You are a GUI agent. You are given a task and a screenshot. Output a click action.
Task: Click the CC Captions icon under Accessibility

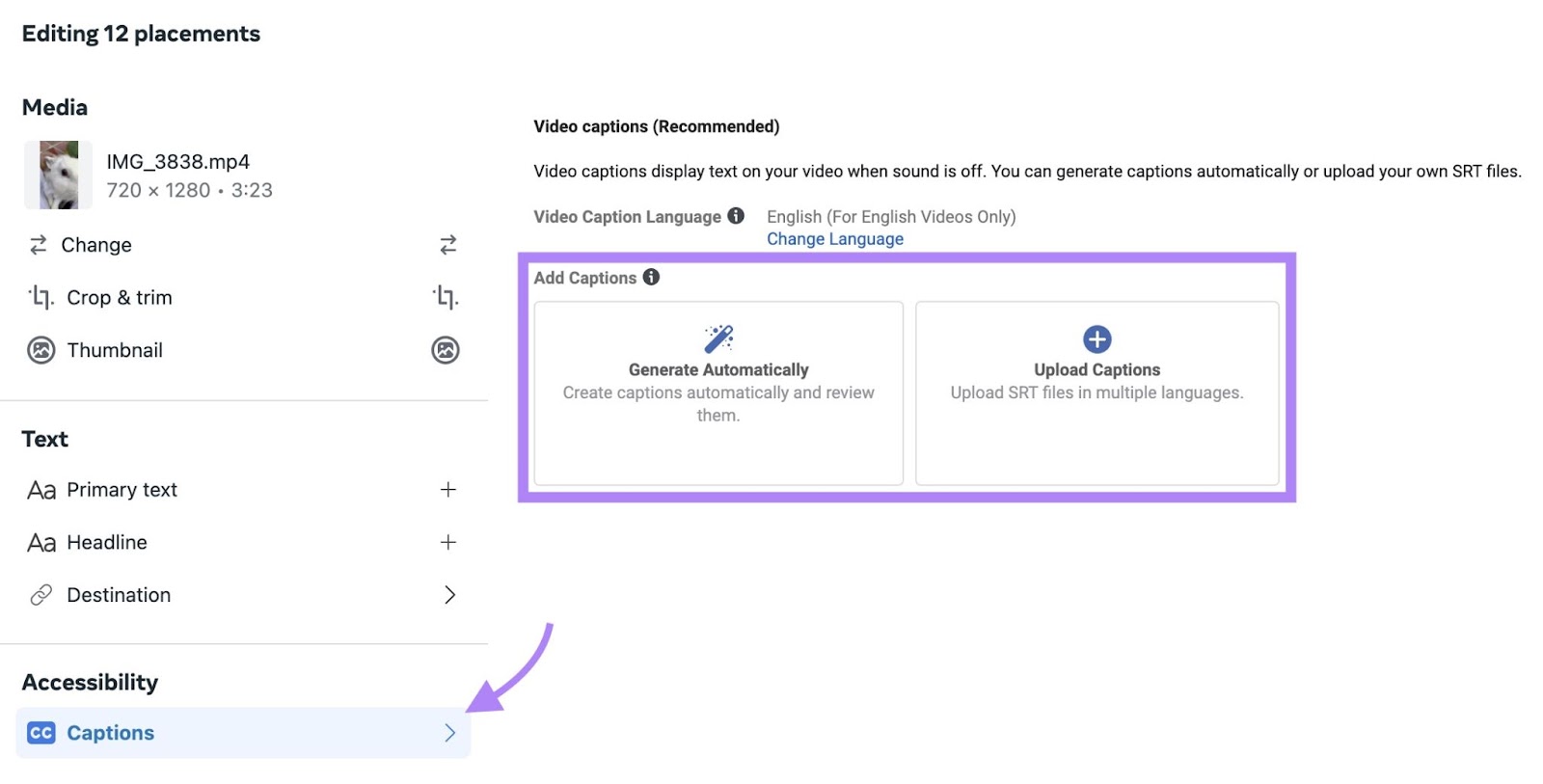pyautogui.click(x=41, y=732)
